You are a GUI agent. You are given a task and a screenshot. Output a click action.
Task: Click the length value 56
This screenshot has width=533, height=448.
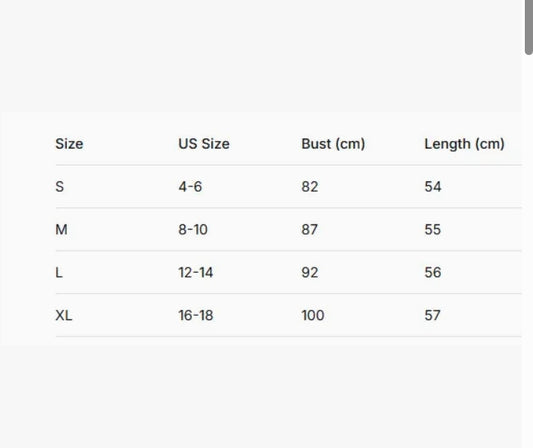tap(433, 272)
